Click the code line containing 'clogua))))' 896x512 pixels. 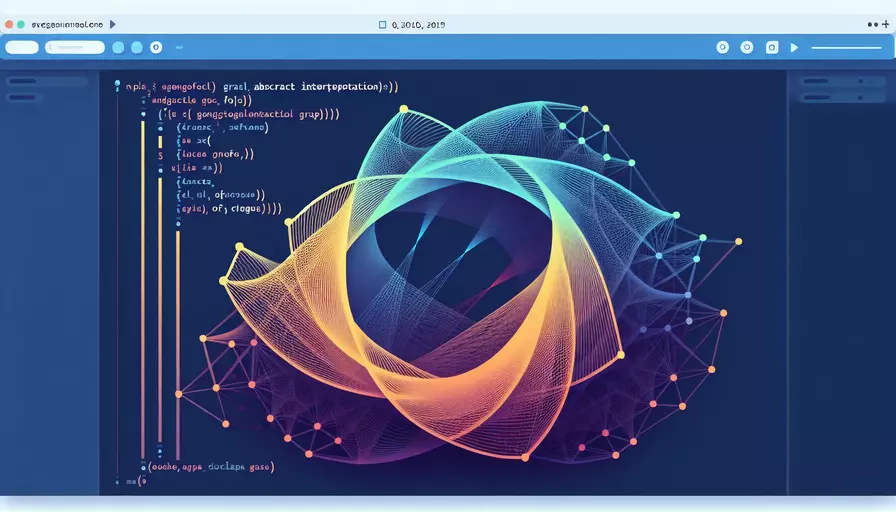tap(229, 209)
